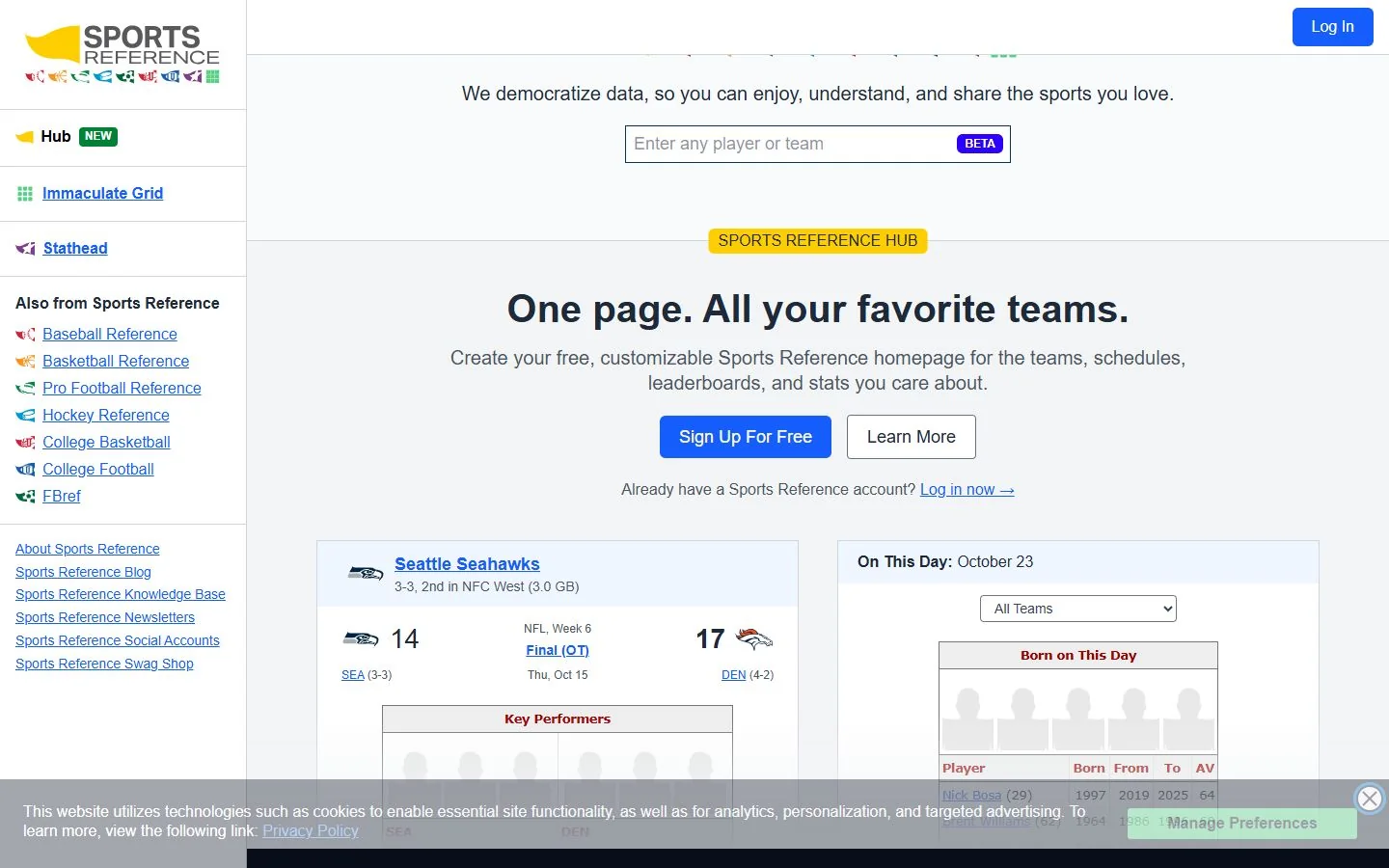This screenshot has height=868, width=1389.
Task: Dismiss the cookie banner with X icon
Action: coord(1369,799)
